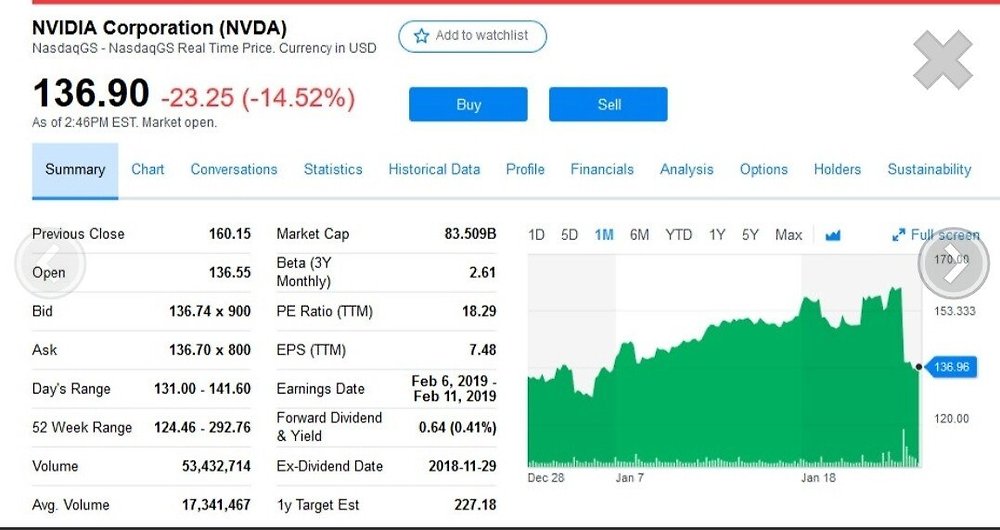
Task: Click the 136.96 current price marker on chart
Action: point(950,367)
